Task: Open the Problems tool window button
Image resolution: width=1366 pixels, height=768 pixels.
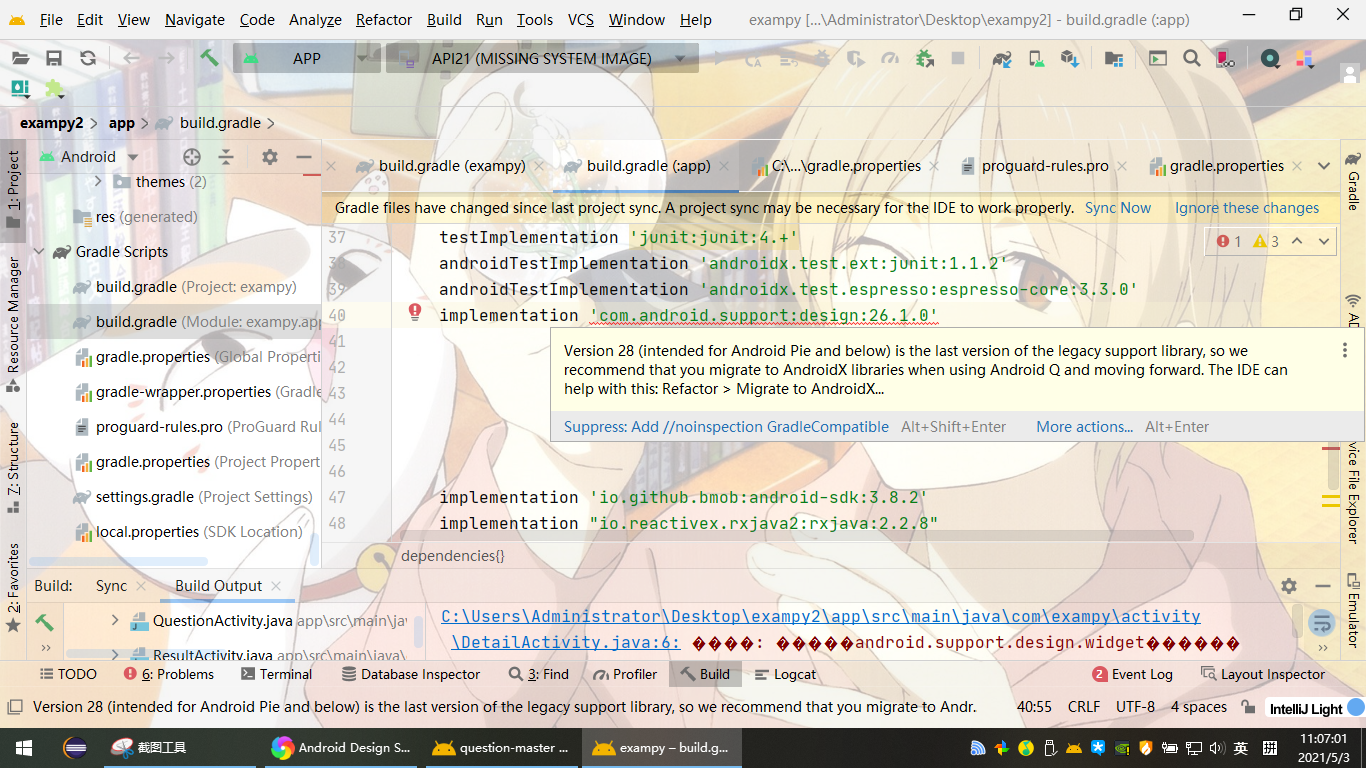Action: [169, 674]
